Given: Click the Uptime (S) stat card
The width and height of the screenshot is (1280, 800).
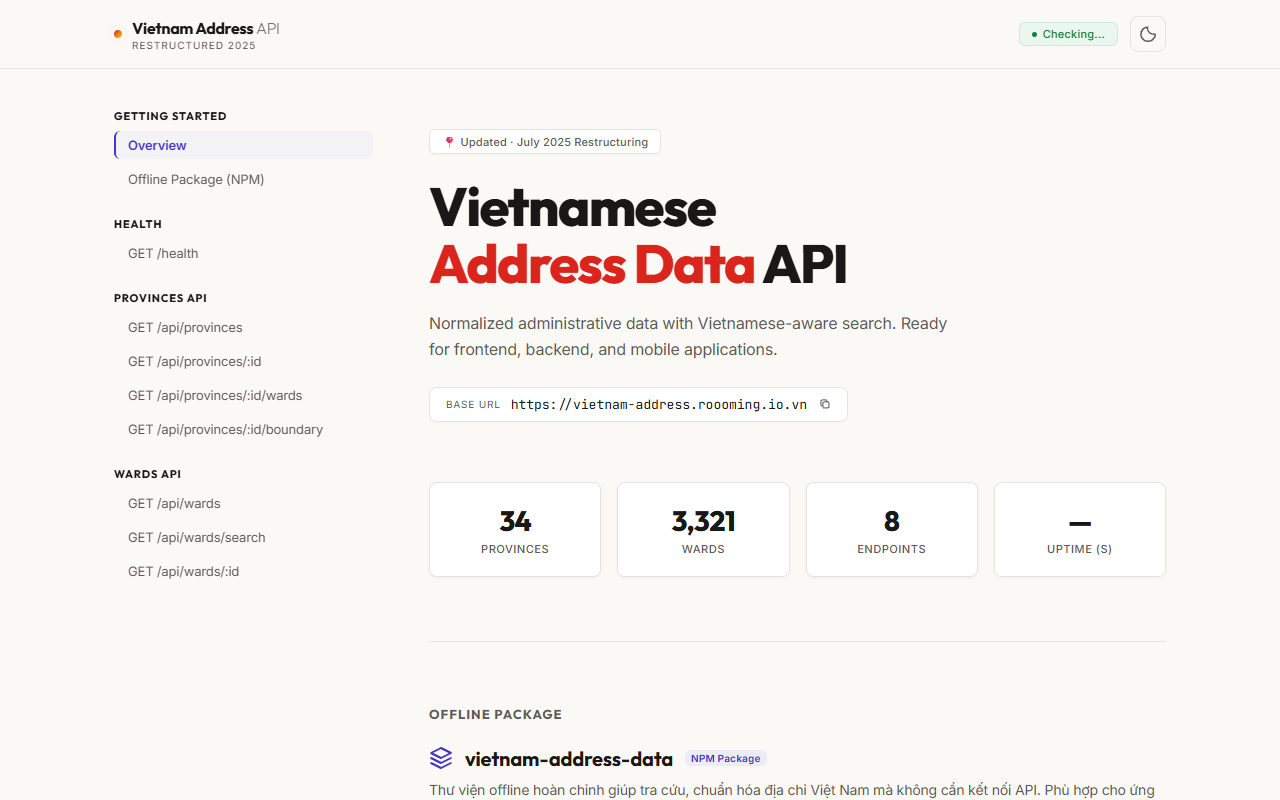Looking at the screenshot, I should [1080, 529].
